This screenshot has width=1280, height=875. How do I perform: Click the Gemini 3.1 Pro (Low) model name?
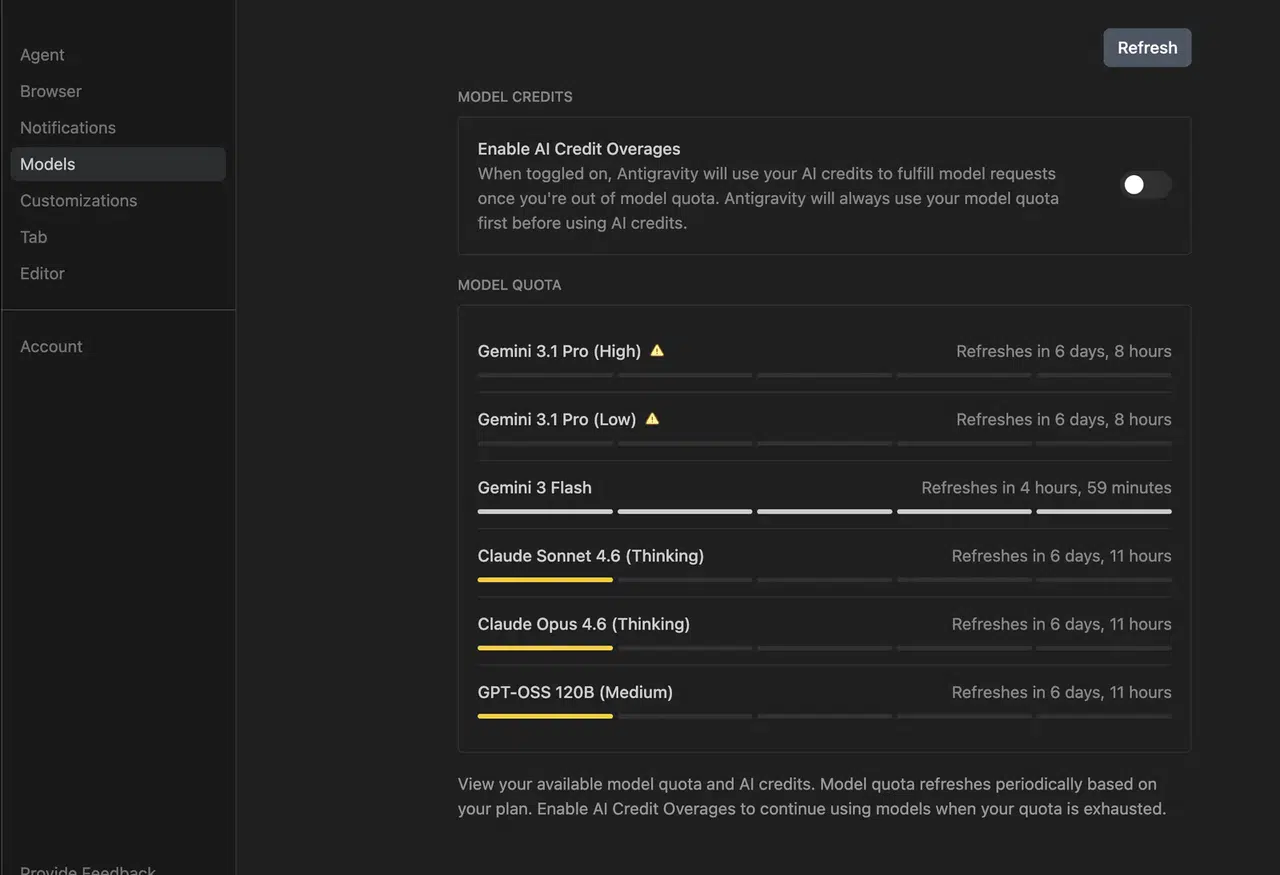coord(557,419)
